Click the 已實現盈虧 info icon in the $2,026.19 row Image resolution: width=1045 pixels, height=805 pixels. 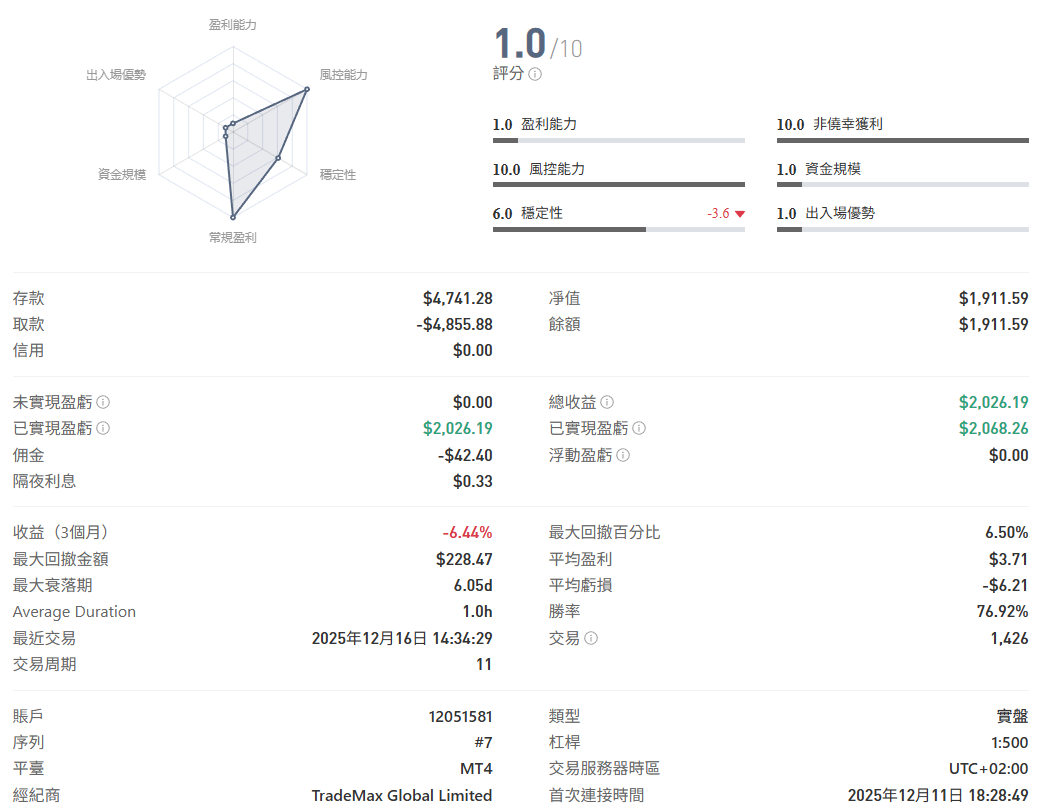(103, 428)
